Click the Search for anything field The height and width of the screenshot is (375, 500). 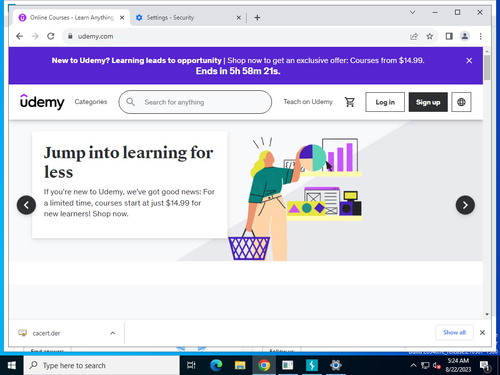coord(195,102)
